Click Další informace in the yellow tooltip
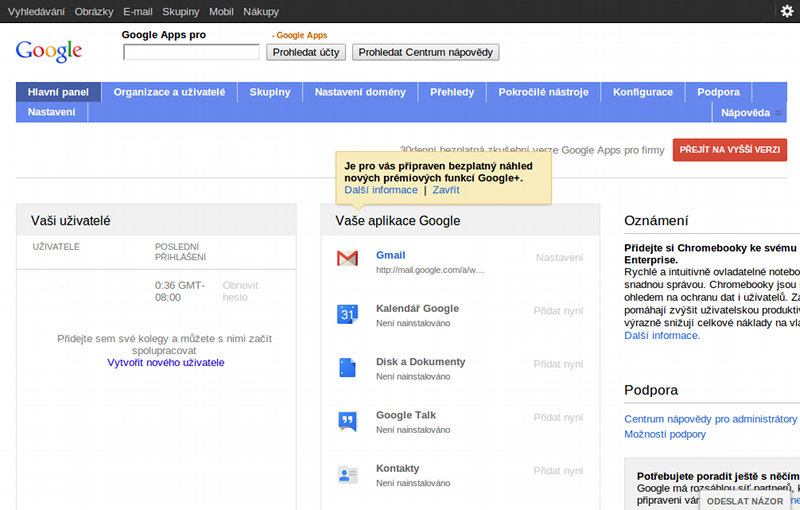The height and width of the screenshot is (510, 800). (x=381, y=190)
